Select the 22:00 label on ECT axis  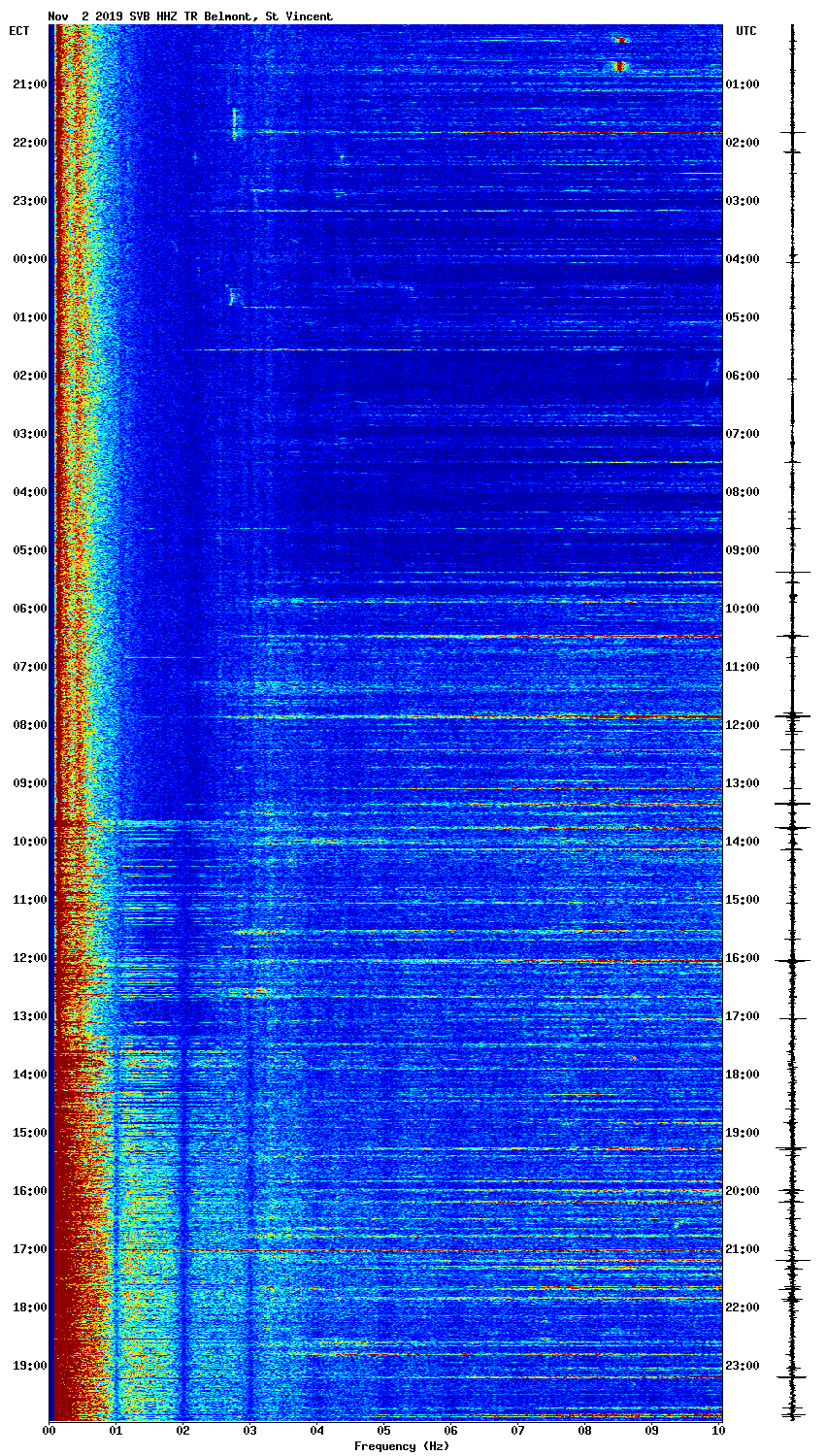pos(29,143)
